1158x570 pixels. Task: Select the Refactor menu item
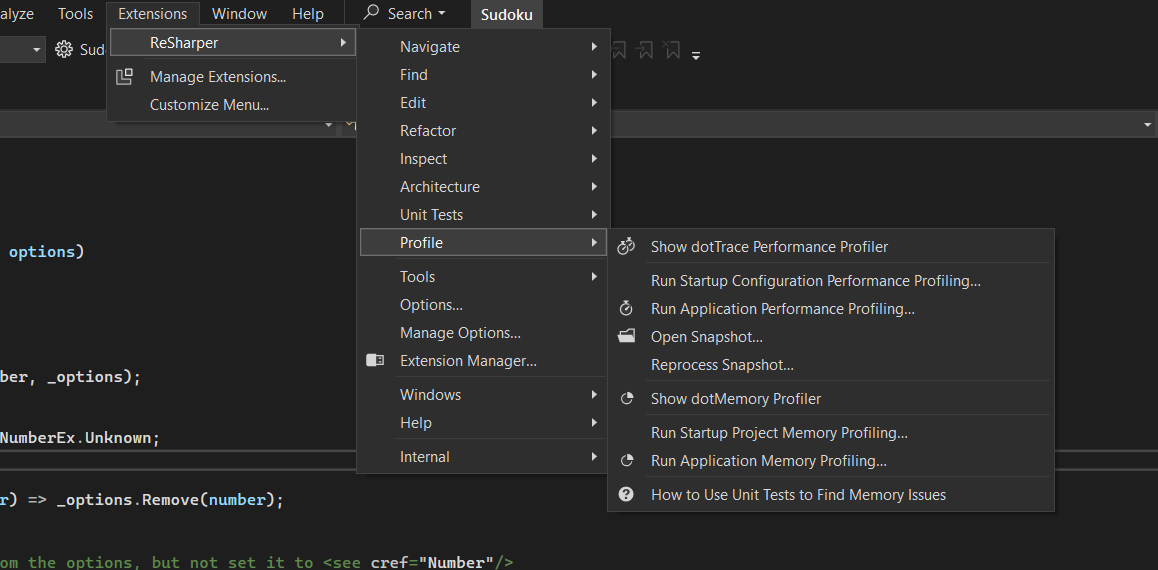[484, 131]
